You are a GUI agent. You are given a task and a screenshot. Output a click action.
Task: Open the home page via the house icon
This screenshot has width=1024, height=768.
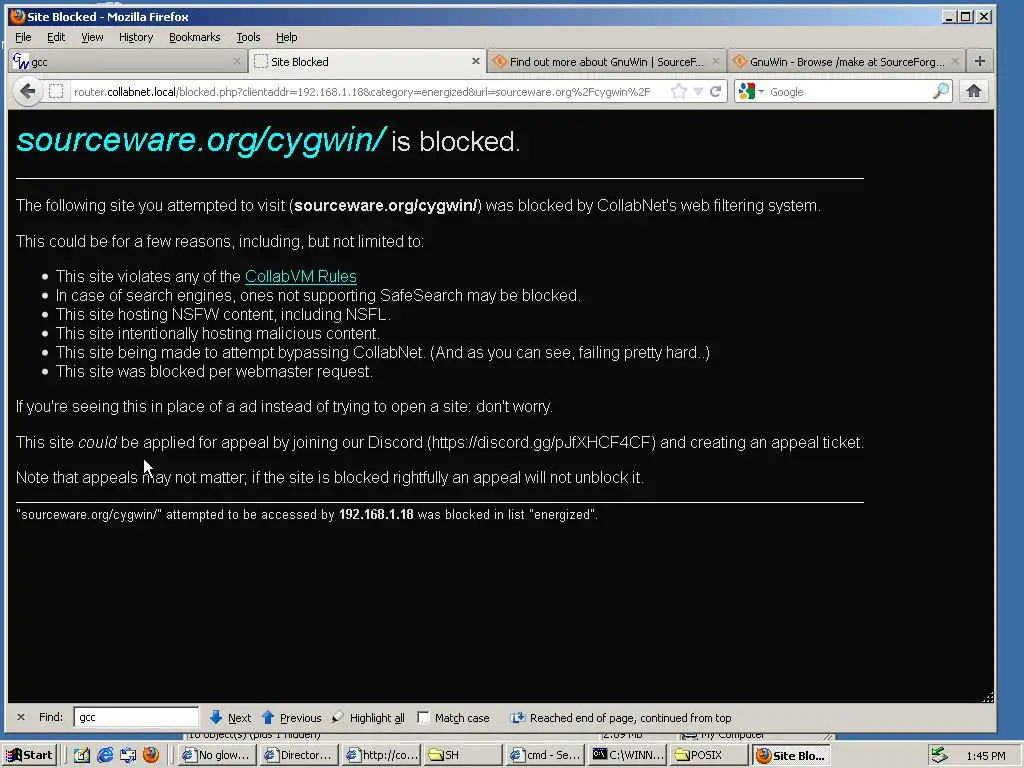coord(974,91)
